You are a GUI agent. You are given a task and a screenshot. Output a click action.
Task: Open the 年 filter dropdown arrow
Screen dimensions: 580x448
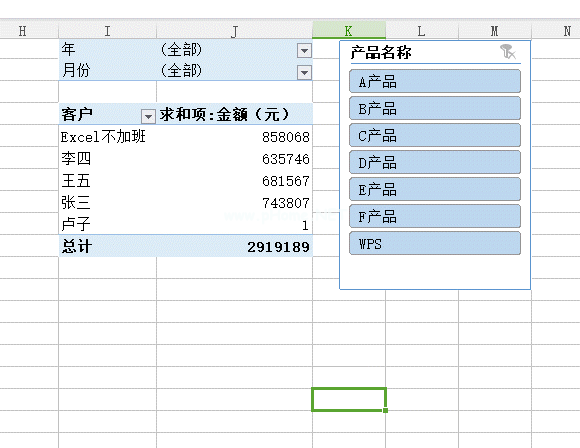(304, 50)
